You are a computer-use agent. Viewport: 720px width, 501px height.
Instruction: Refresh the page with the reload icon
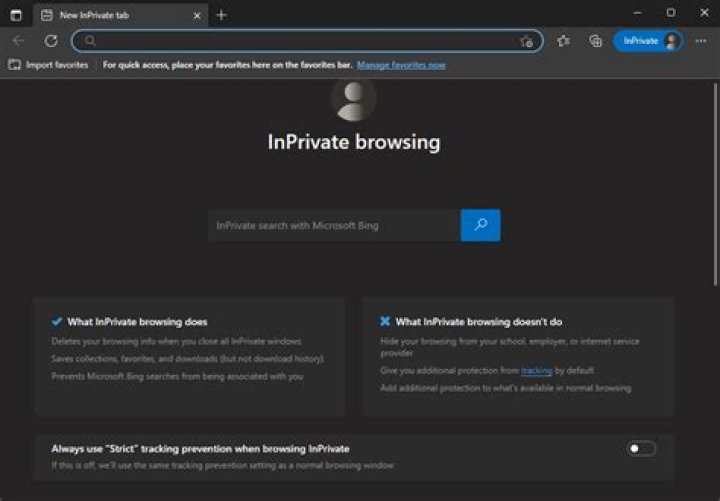(x=51, y=41)
